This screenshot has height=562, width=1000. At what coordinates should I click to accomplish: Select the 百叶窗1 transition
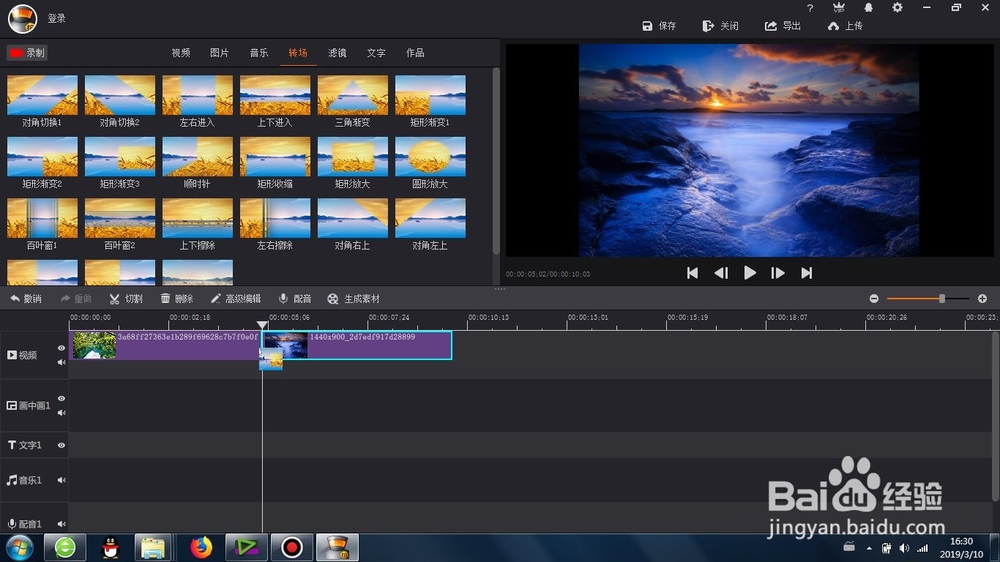(x=42, y=218)
